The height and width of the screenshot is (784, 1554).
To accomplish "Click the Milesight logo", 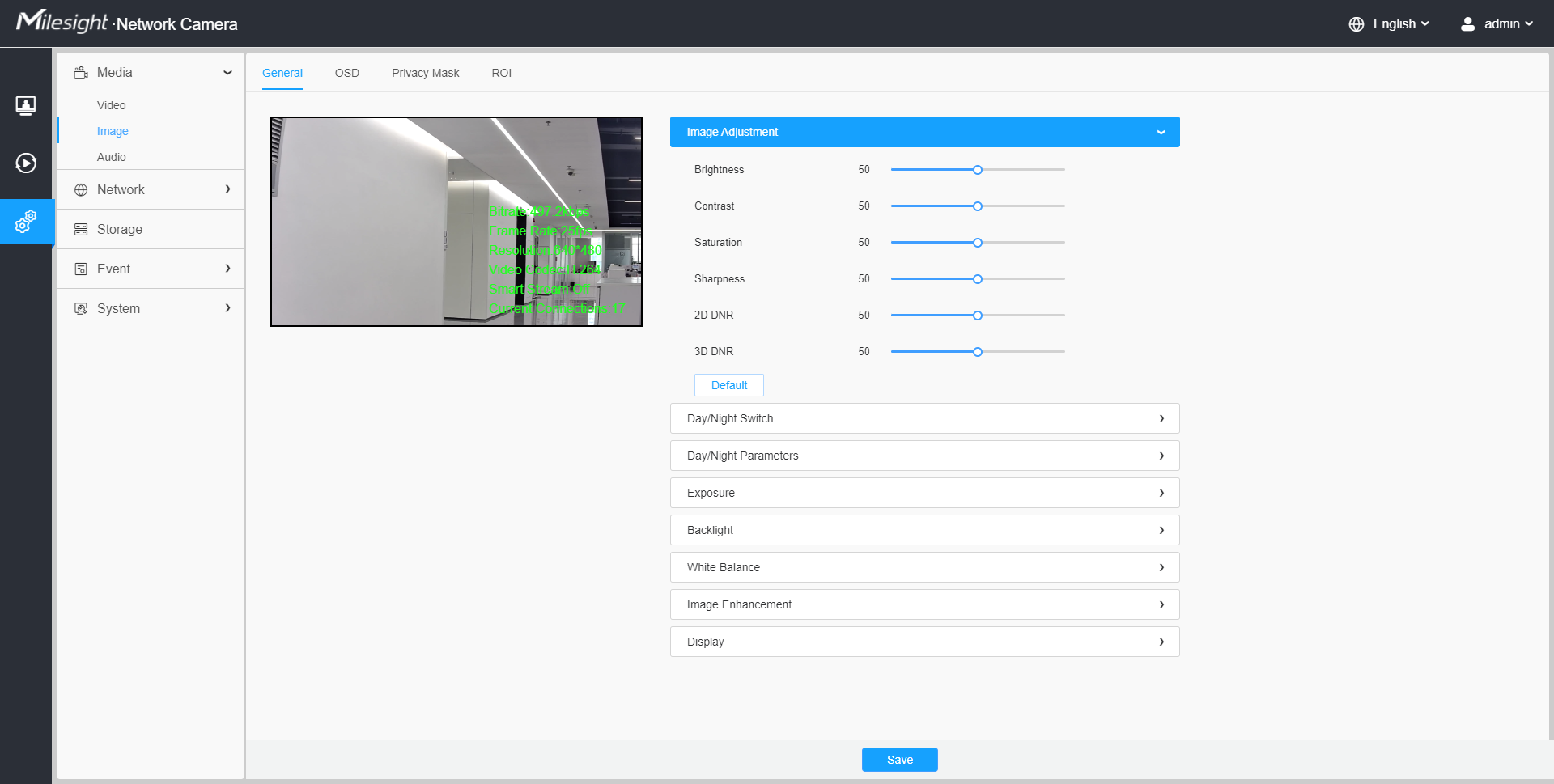I will [62, 22].
